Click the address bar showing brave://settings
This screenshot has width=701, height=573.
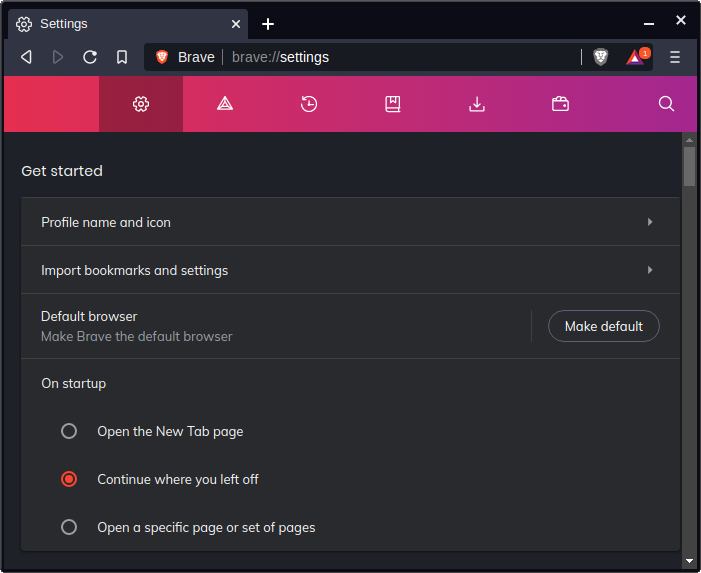coord(400,57)
